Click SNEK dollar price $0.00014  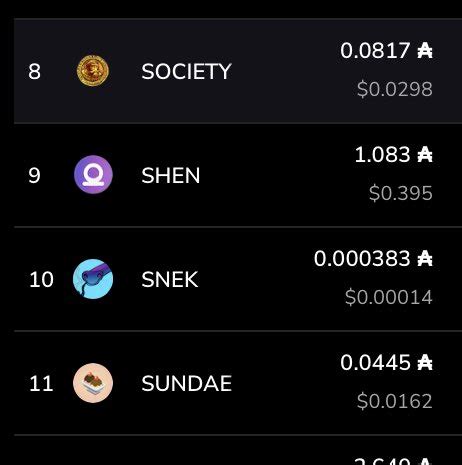[389, 297]
